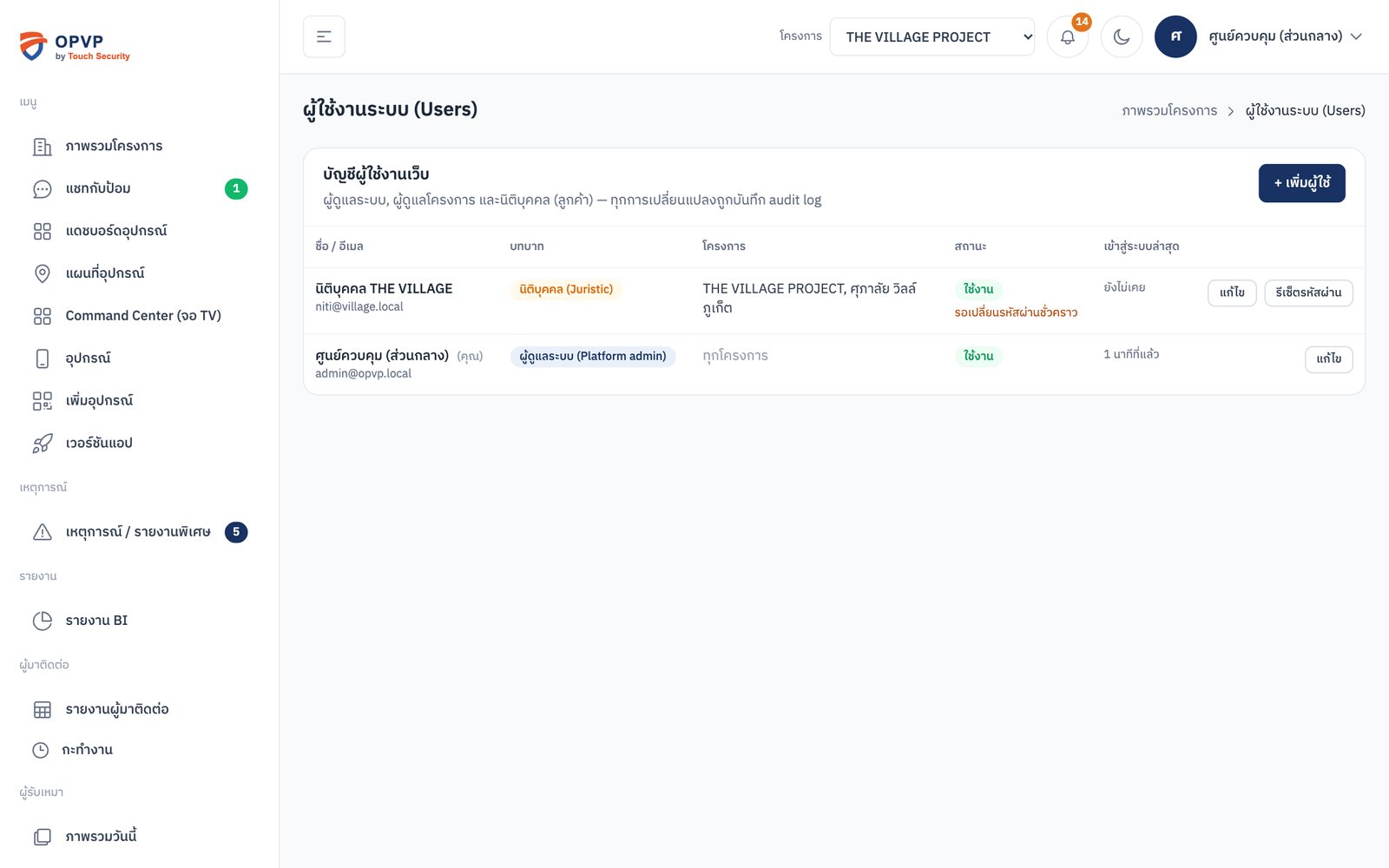
Task: Click the เข้าสู่ระบบล่าสุด column header
Action: pos(1142,247)
